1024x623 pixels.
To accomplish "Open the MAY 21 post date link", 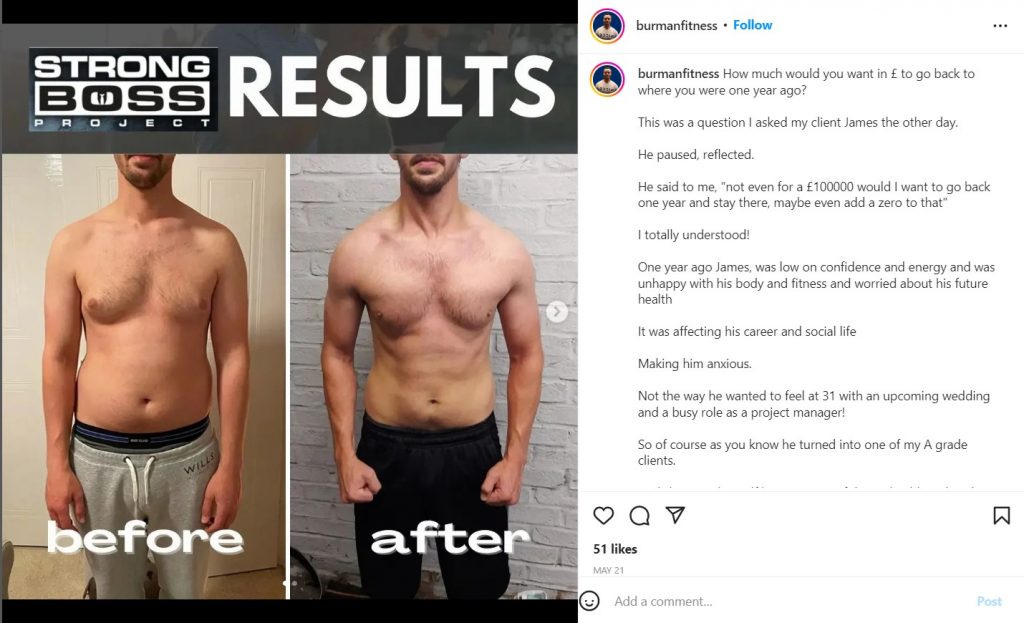I will (x=608, y=570).
